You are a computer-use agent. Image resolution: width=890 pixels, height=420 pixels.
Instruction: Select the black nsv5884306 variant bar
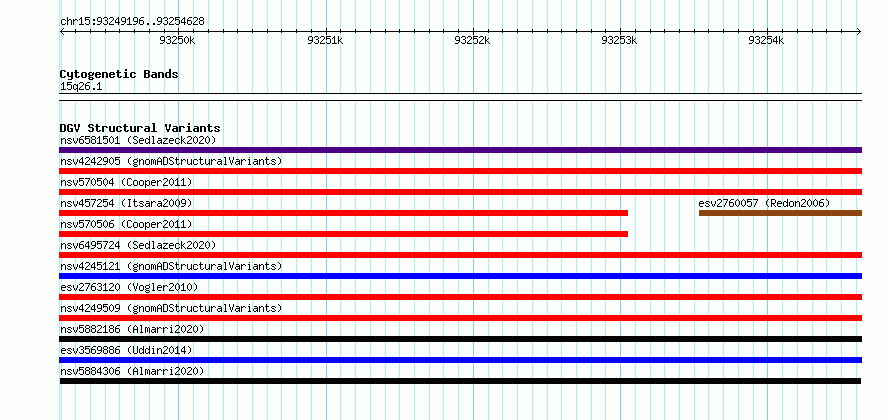click(460, 381)
